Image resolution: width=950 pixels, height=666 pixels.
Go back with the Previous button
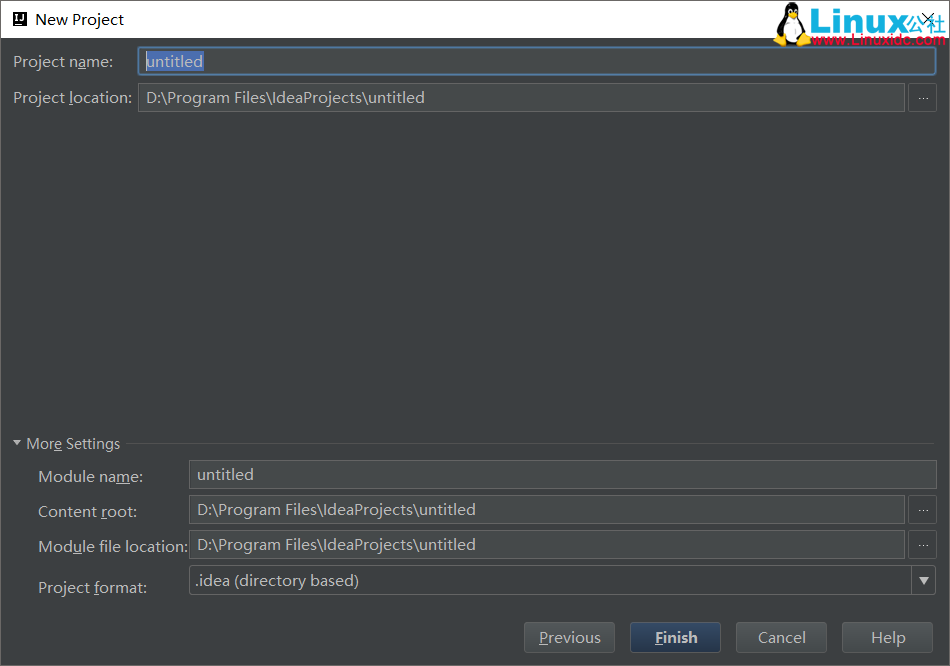click(x=570, y=638)
